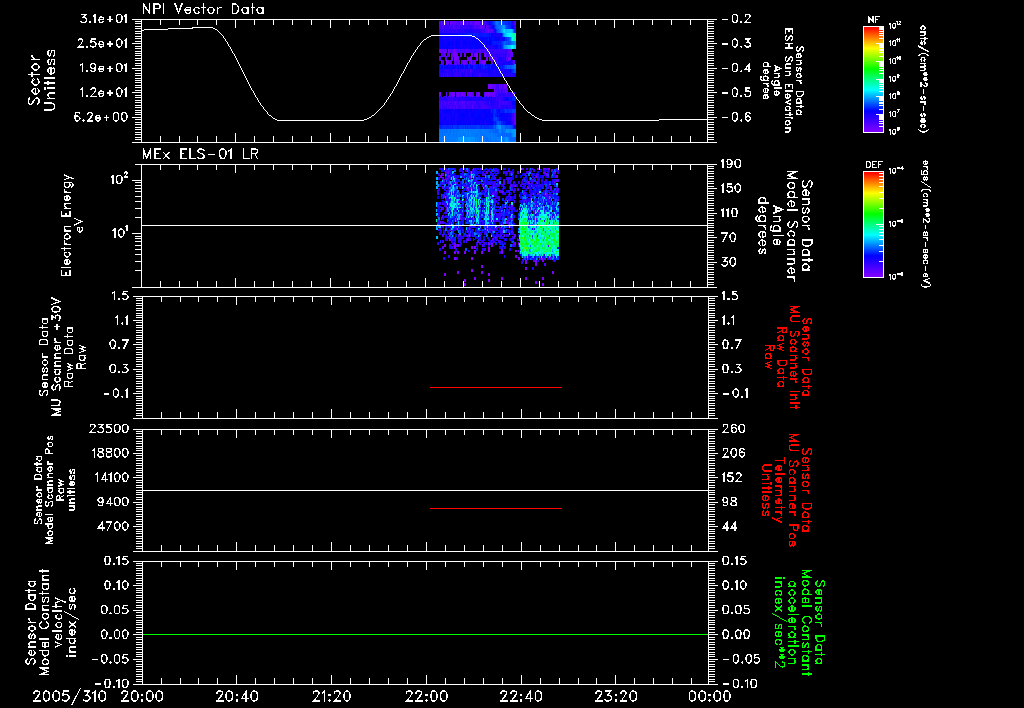This screenshot has height=708, width=1024.
Task: Click the "ergs/(cm**2-sr-sec-eV)" units label
Action: coord(926,223)
